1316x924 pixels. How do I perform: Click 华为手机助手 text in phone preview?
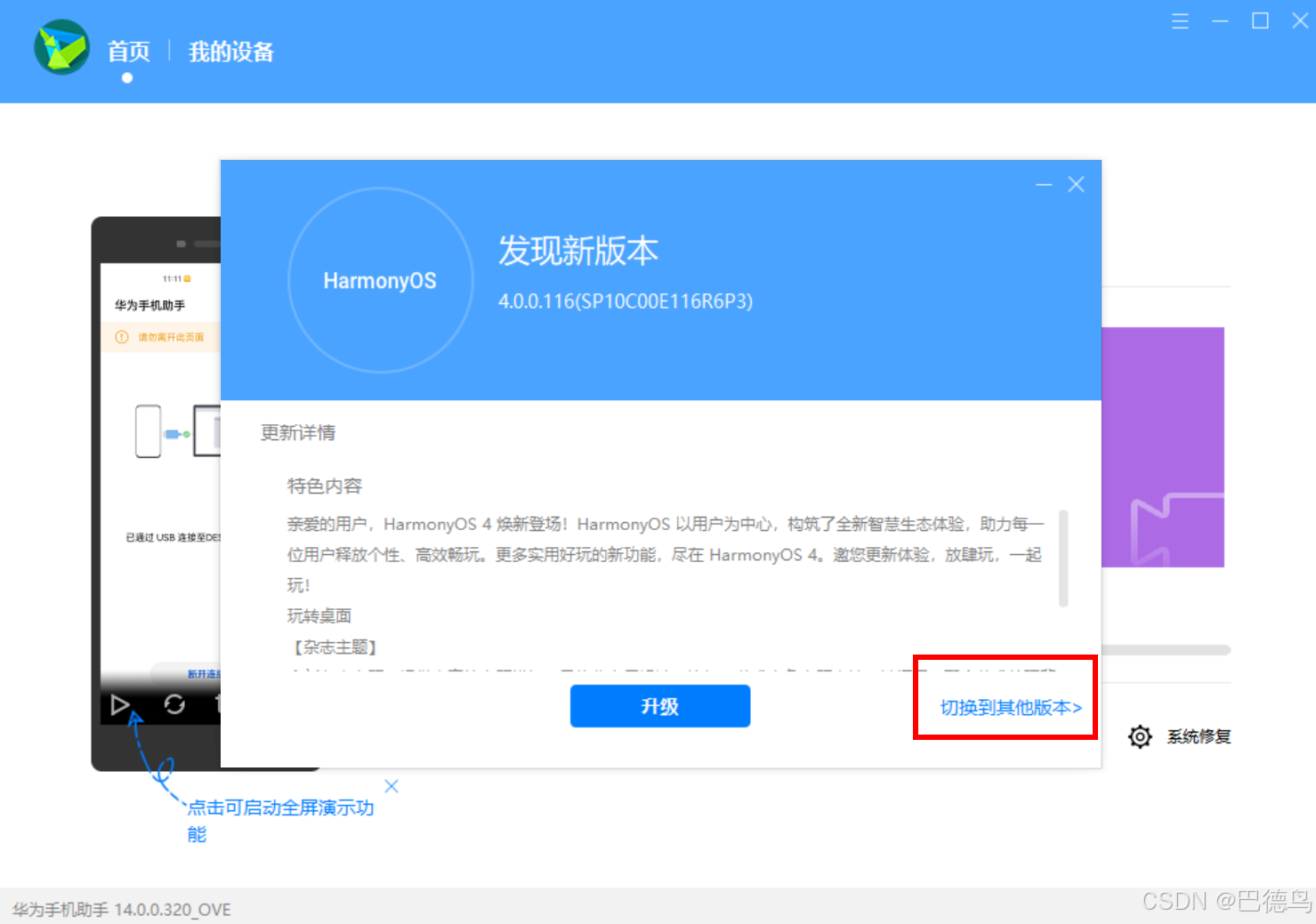tap(149, 305)
